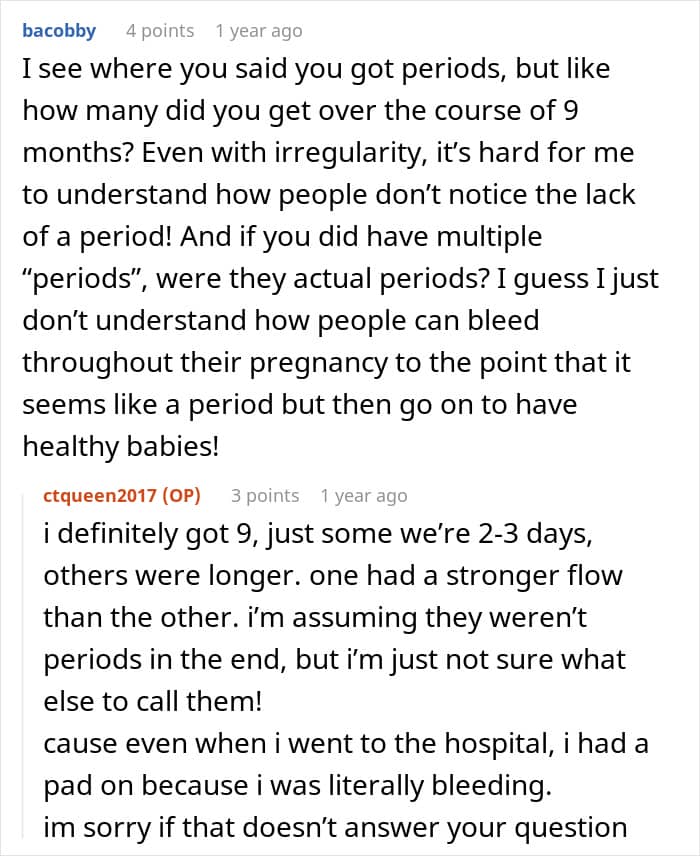Open the 1 year ago timestamp on bacobby's comment
The width and height of the screenshot is (700, 856).
click(x=258, y=31)
